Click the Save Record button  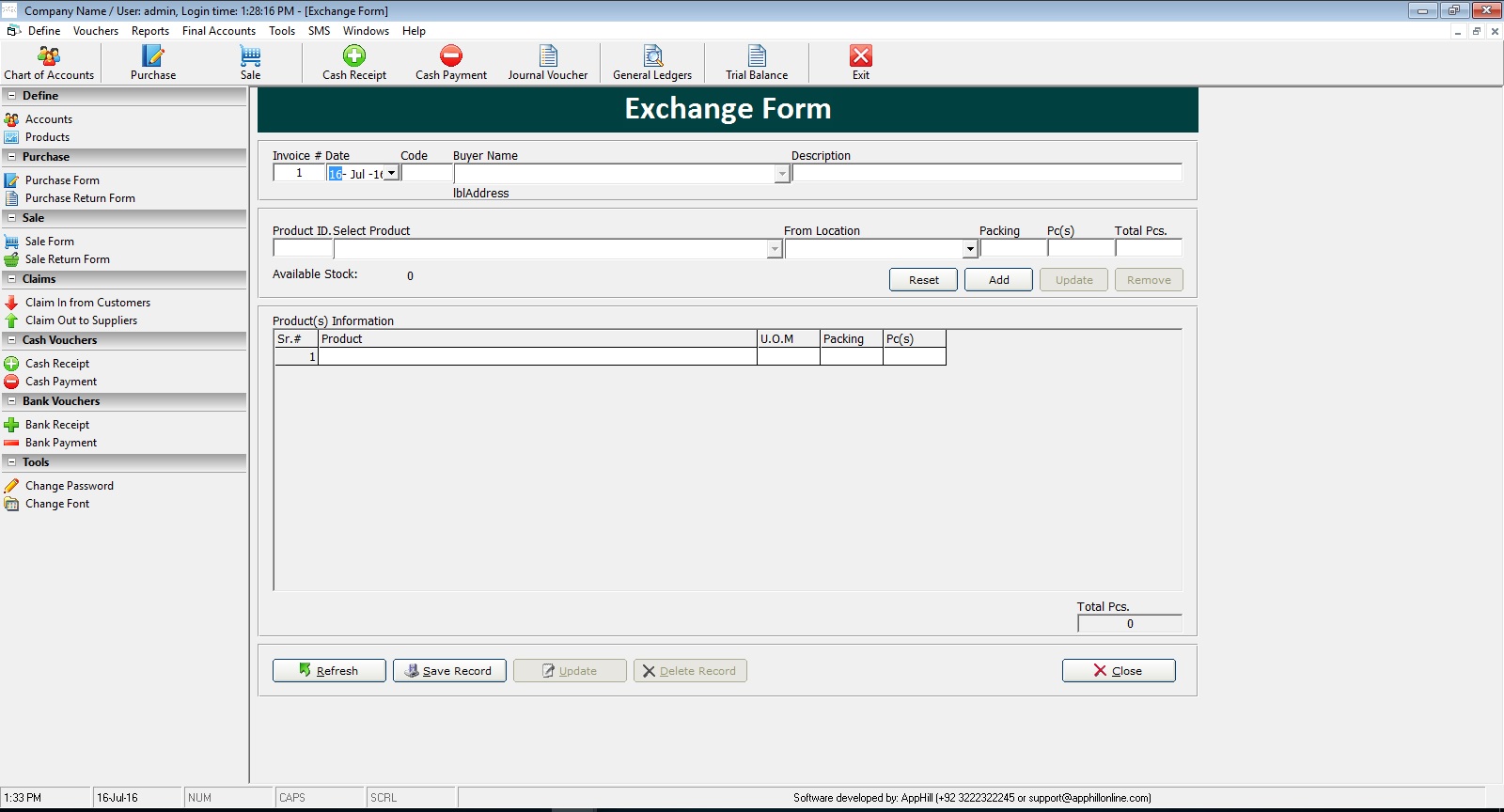click(449, 671)
